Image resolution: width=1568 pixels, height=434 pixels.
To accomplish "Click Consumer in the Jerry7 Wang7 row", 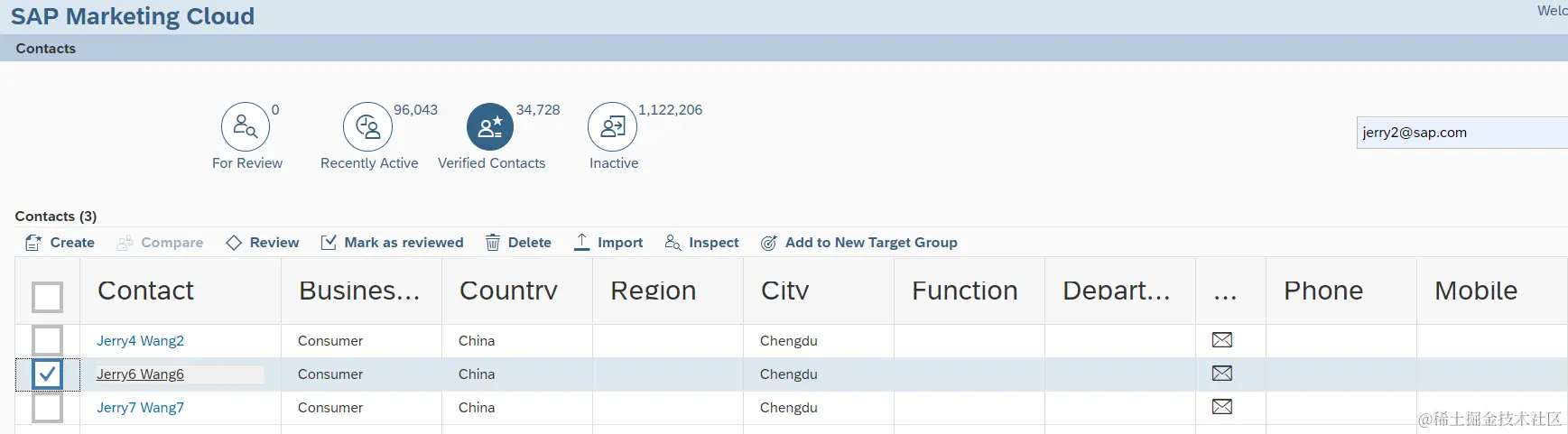I will (x=330, y=408).
